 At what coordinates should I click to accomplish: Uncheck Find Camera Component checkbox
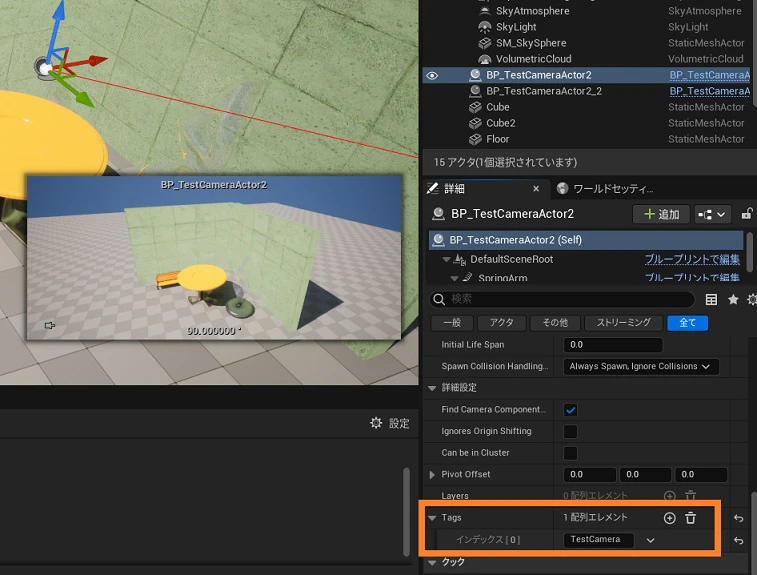[x=570, y=410]
